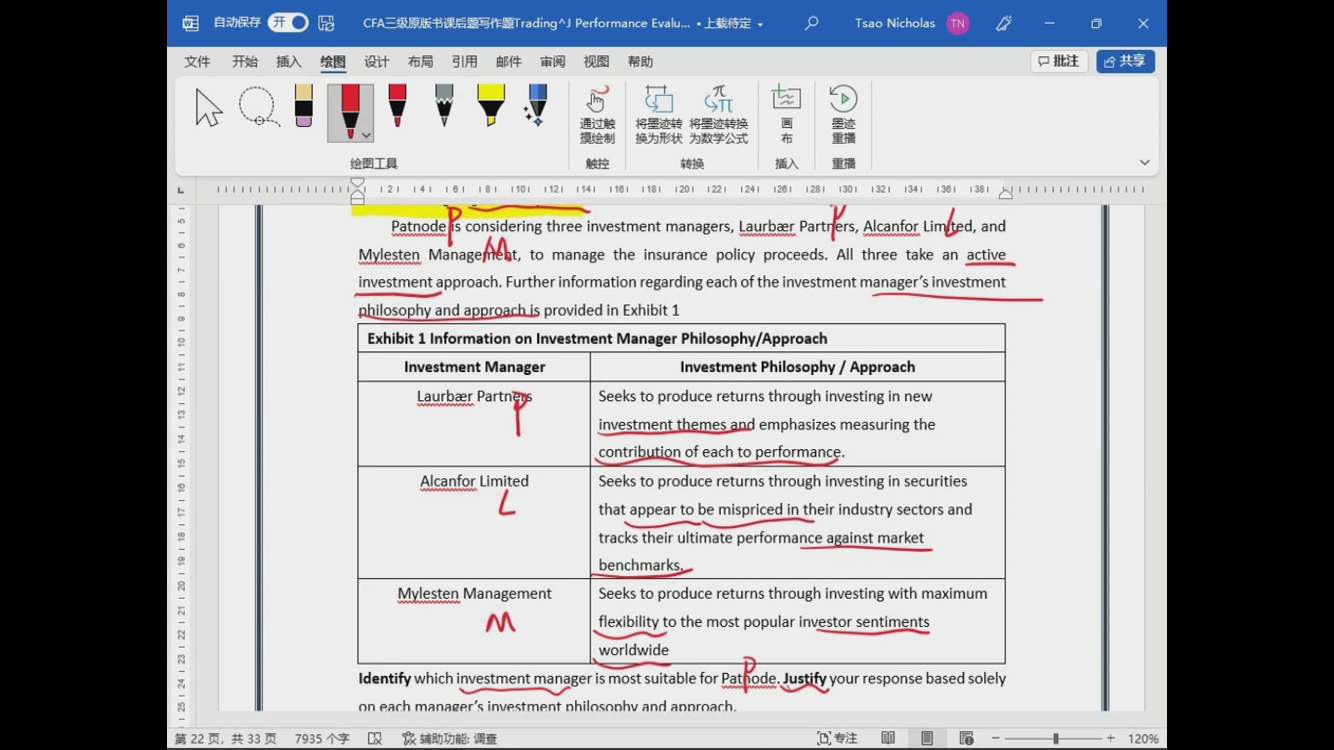Select the yellow highlighter pen
The image size is (1334, 750).
click(x=491, y=106)
